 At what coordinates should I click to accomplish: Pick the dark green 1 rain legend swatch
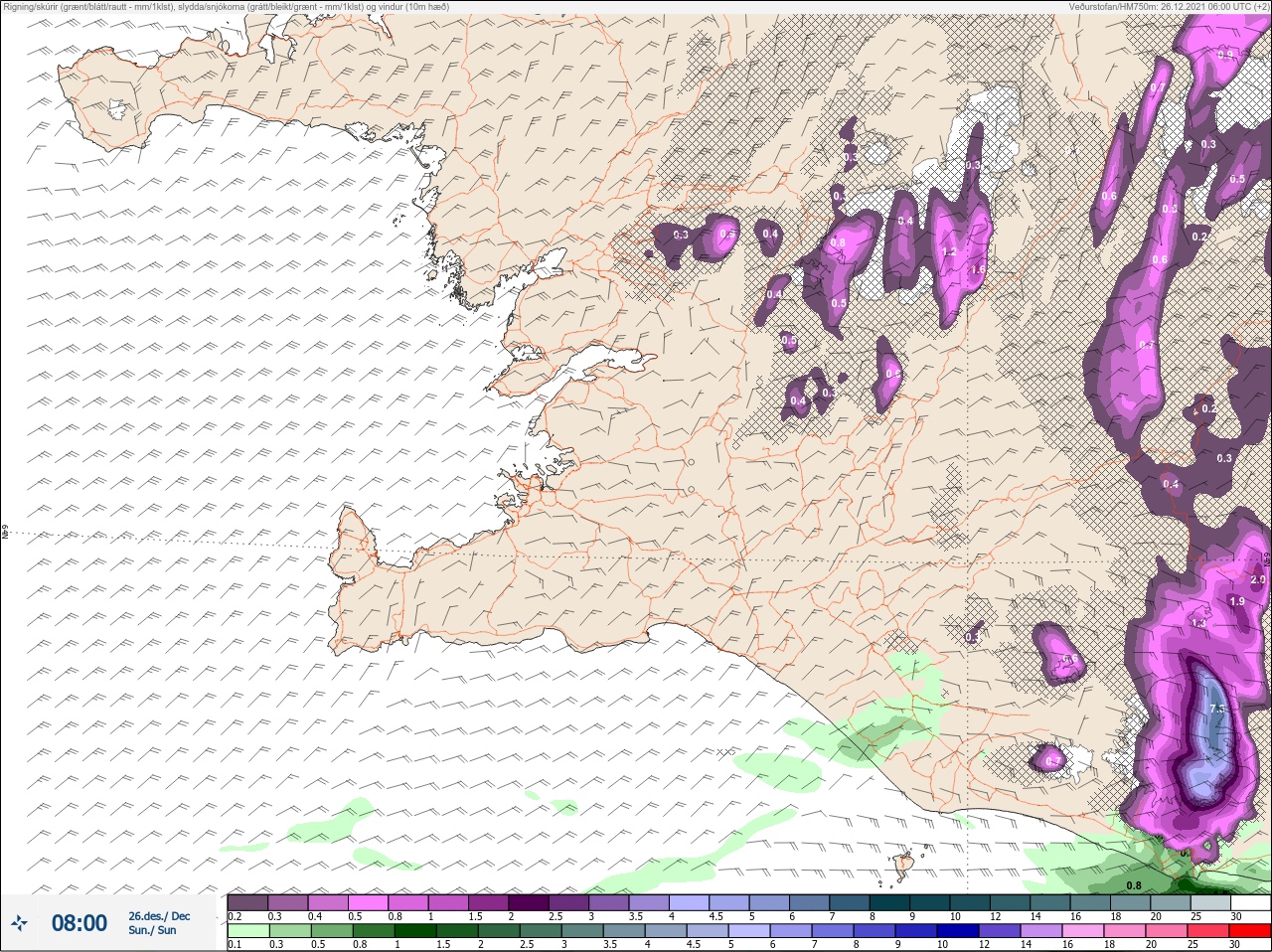[415, 930]
